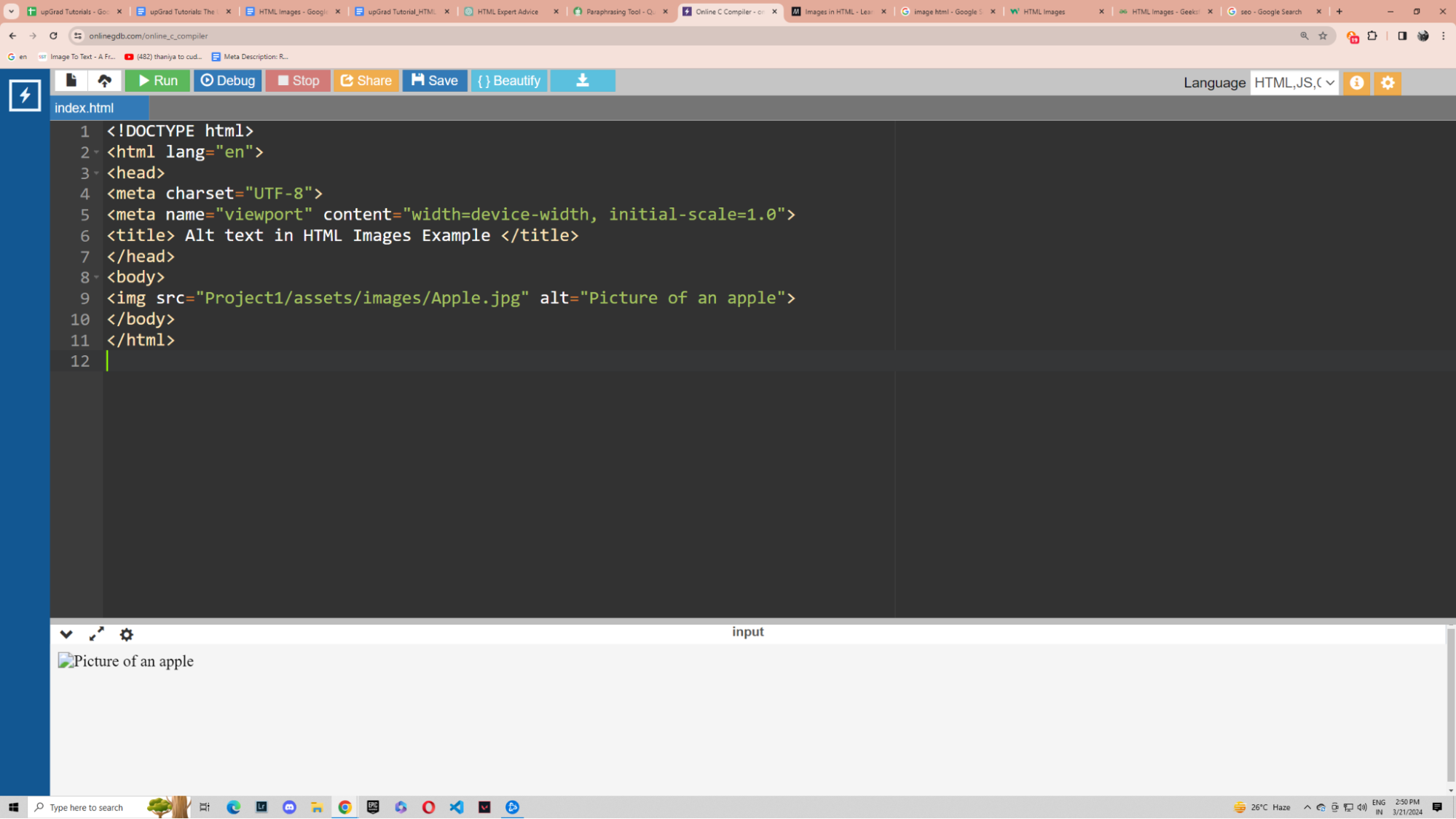Click the Beautify icon to format code

pyautogui.click(x=509, y=80)
